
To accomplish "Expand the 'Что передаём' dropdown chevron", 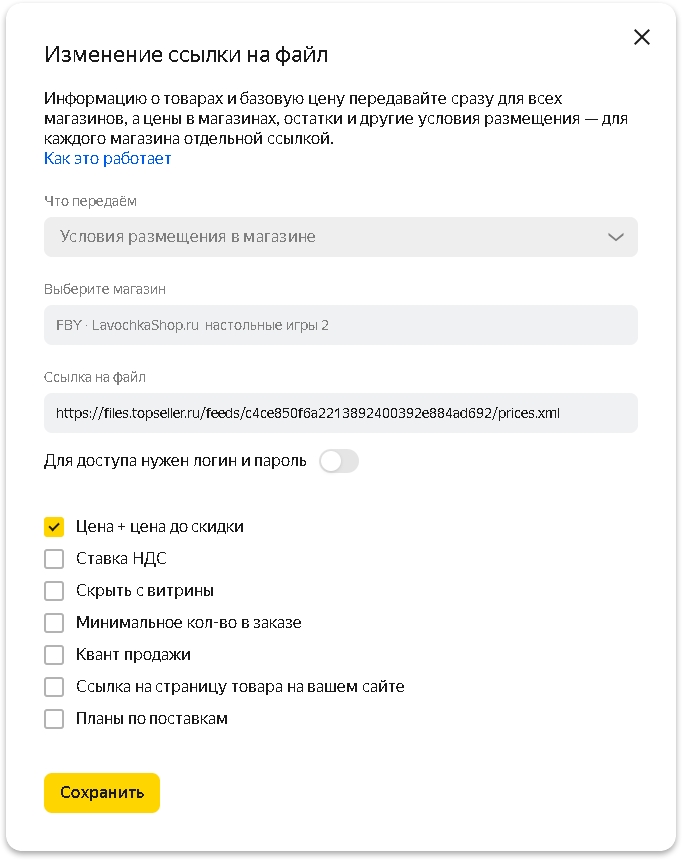I will [616, 237].
